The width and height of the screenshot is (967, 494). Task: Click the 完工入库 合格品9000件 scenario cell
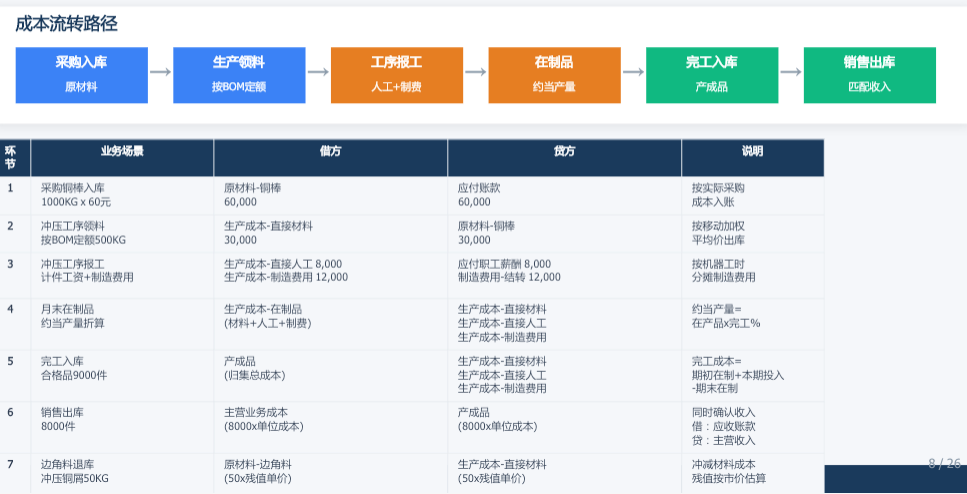pos(122,376)
